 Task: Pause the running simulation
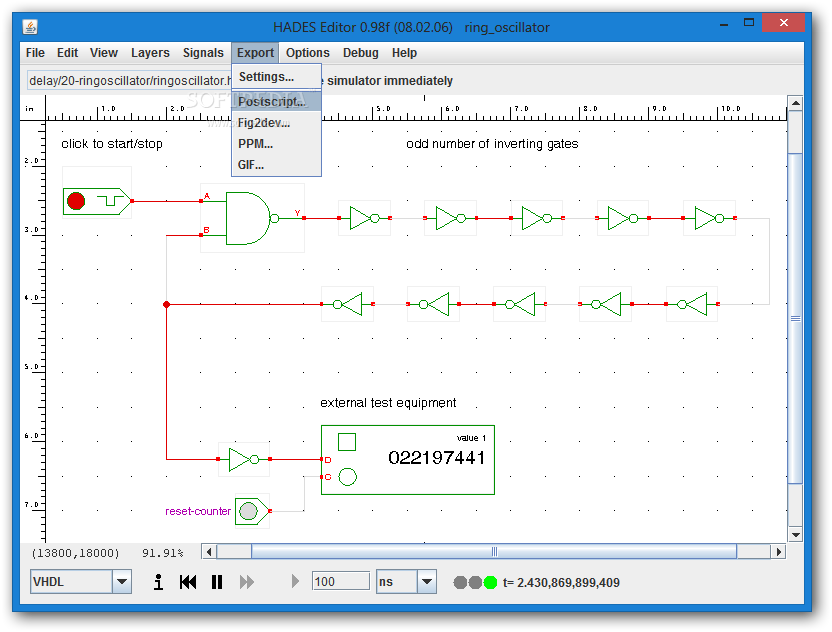click(x=217, y=582)
